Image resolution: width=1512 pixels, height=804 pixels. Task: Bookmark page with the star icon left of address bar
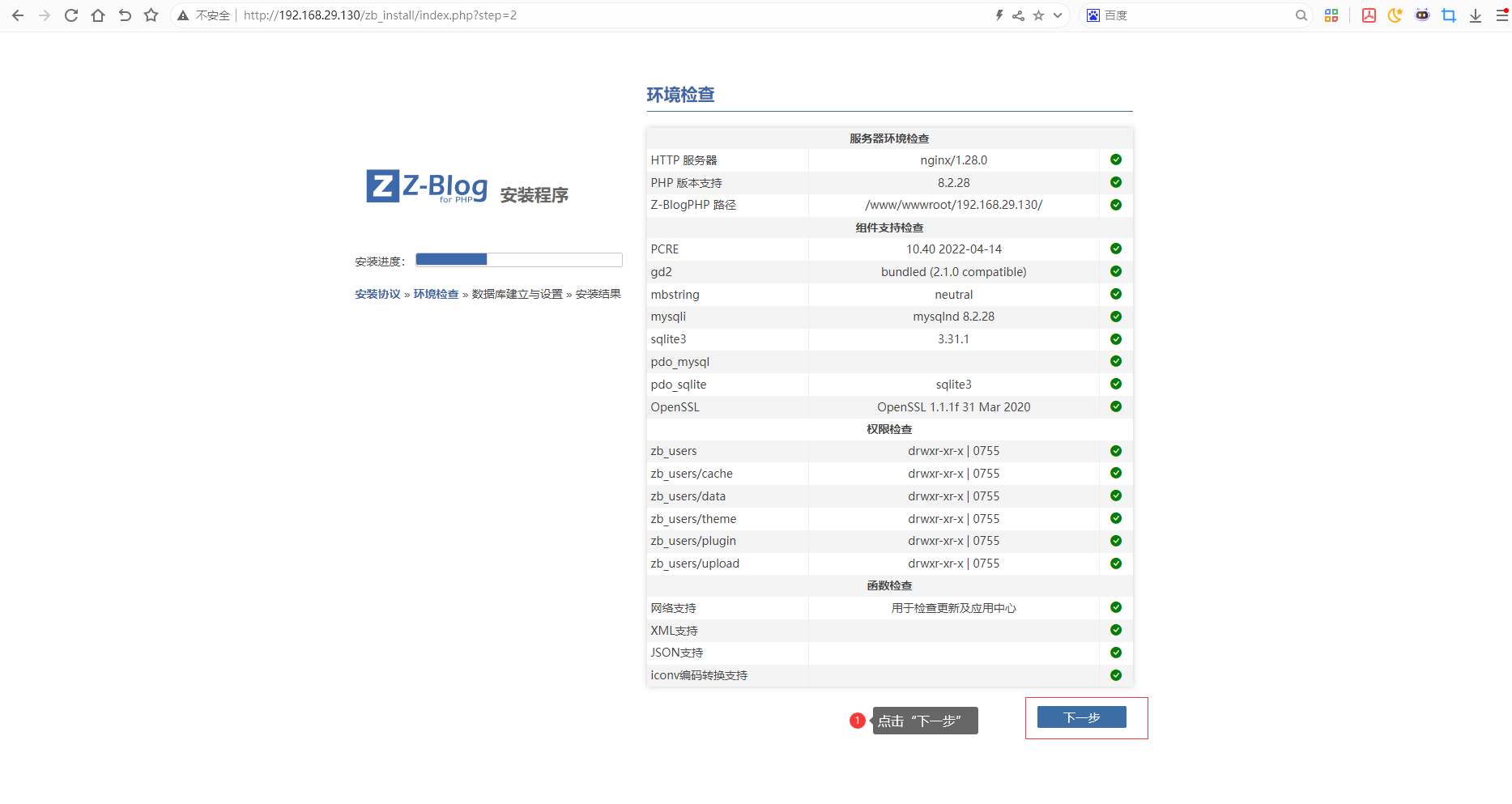coord(151,15)
